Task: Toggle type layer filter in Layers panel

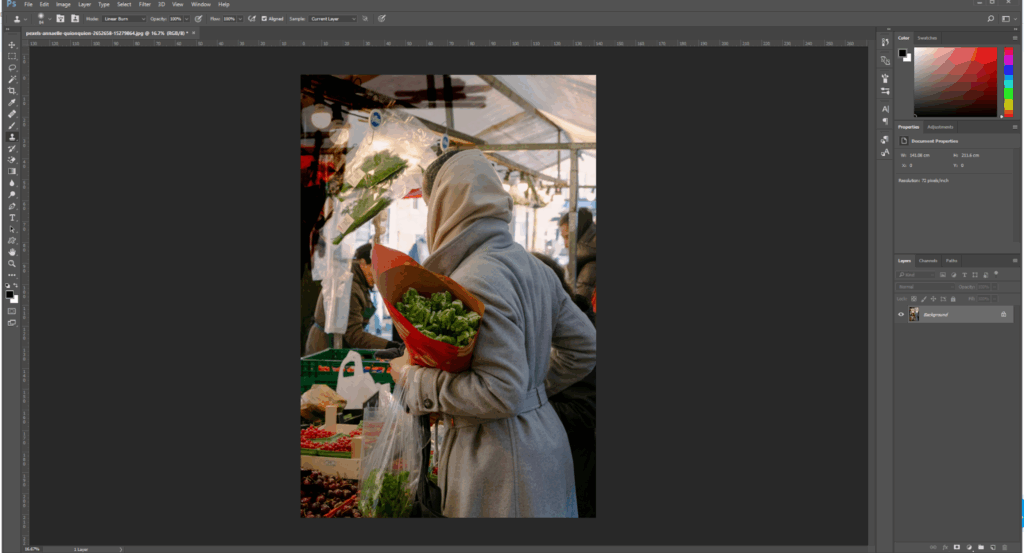Action: pos(964,275)
